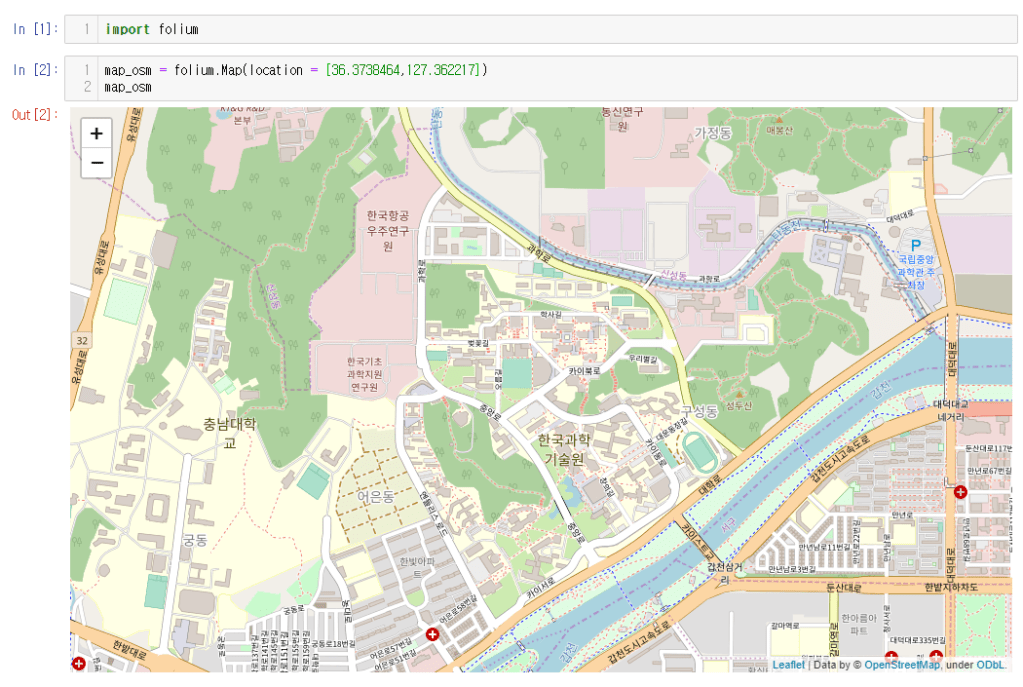Select the hospital marker by 대덕대교 네거리
Viewport: 1023px width, 687px height.
pos(961,492)
